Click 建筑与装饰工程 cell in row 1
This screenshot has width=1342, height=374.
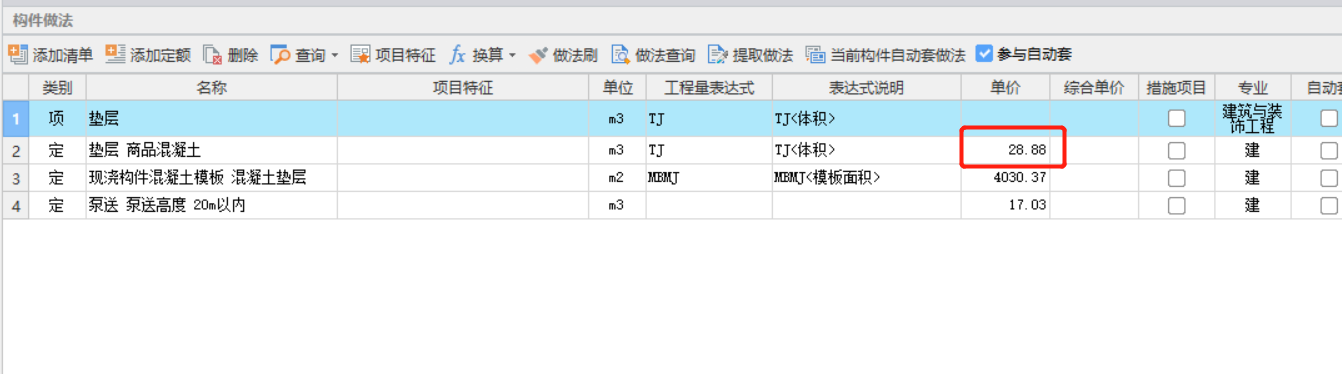tap(1253, 119)
